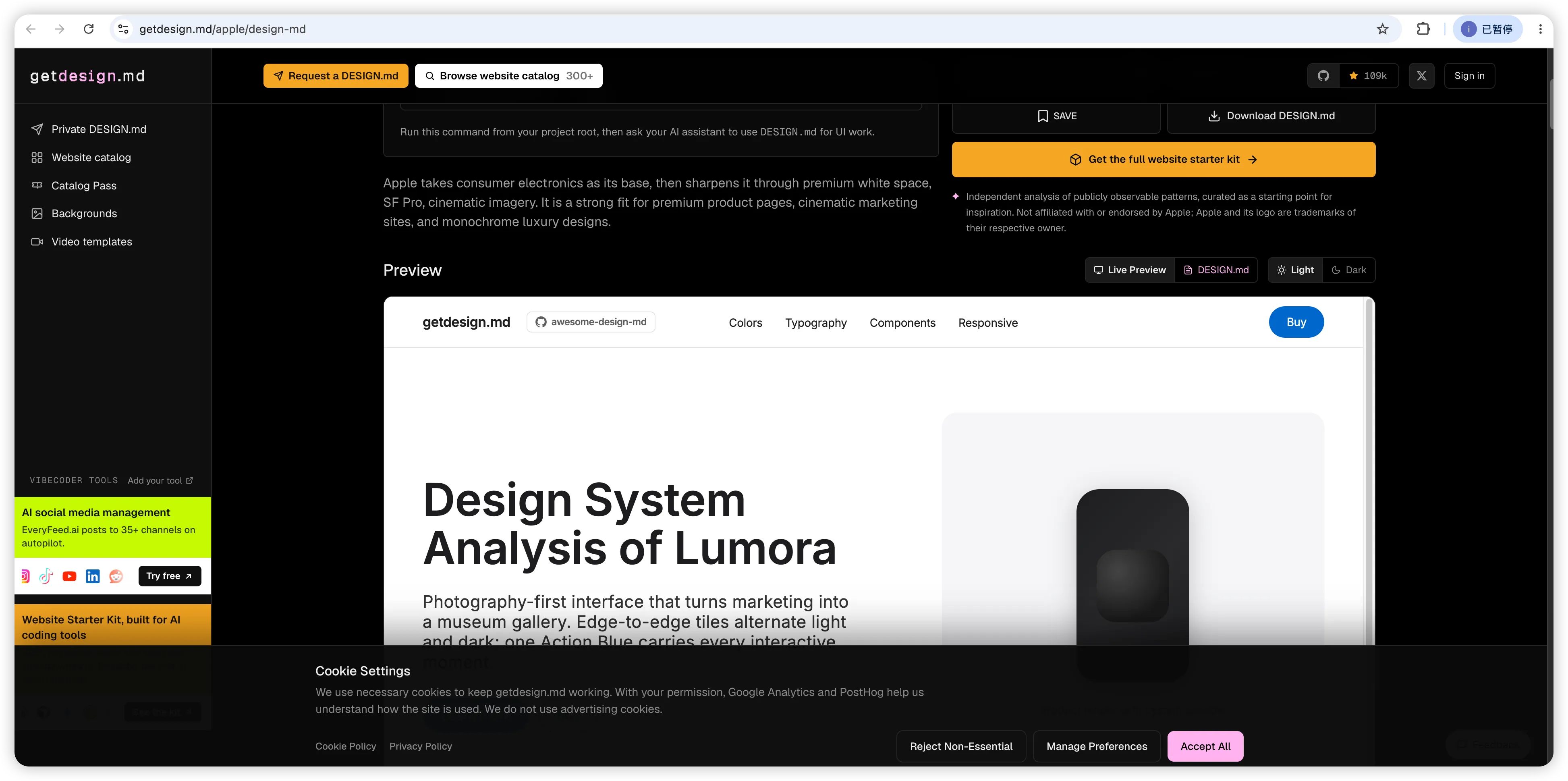Open Catalog Pass in sidebar
1568x781 pixels.
click(x=74, y=186)
